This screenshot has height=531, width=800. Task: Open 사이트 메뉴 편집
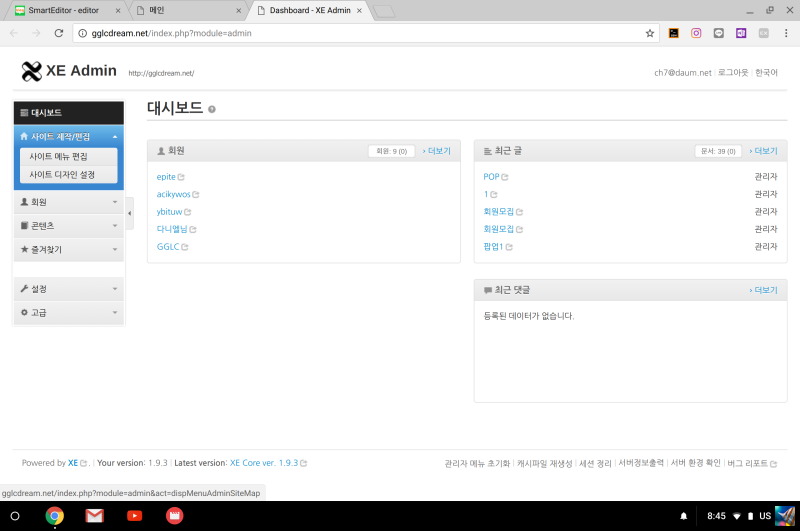[x=69, y=157]
